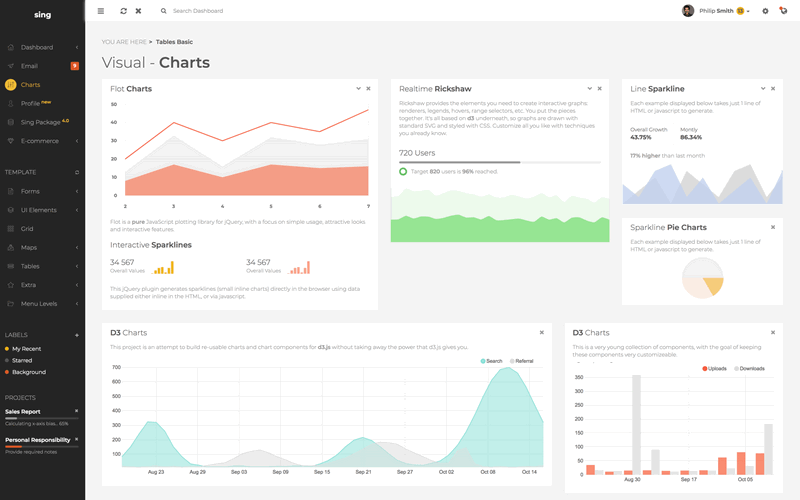This screenshot has height=500, width=800.
Task: Add a new label with plus icon
Action: point(77,335)
